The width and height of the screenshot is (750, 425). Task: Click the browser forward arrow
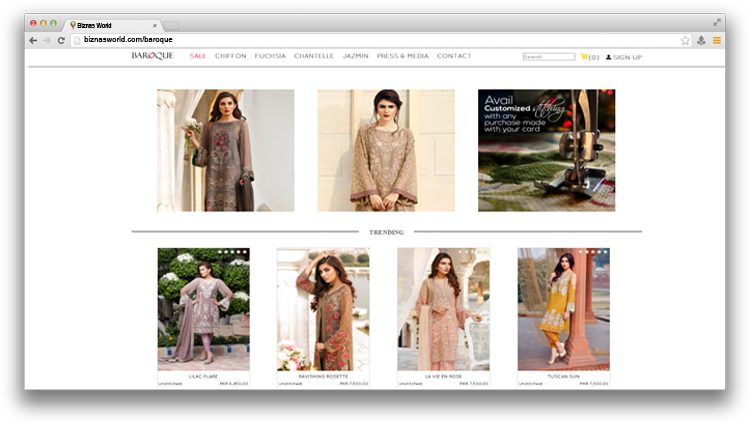(47, 41)
